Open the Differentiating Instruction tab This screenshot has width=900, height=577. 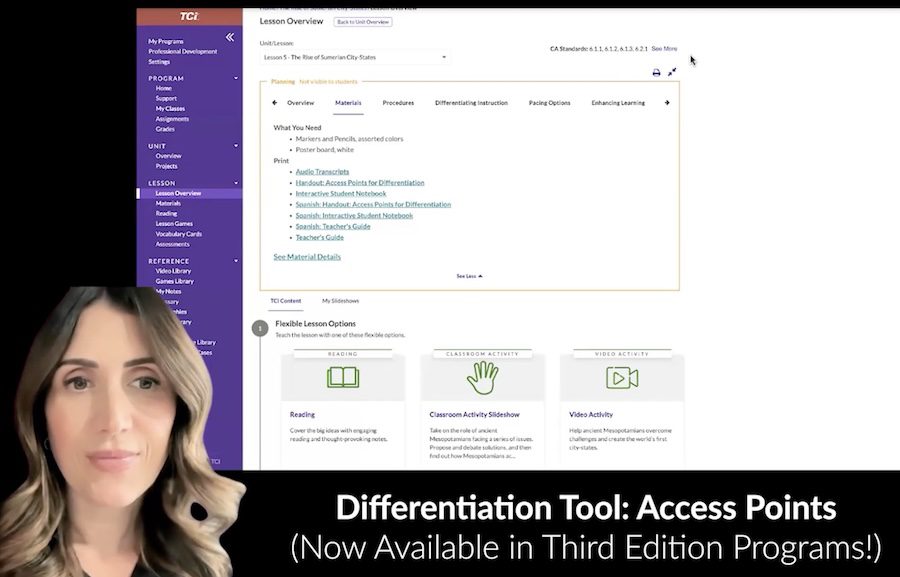pos(471,103)
